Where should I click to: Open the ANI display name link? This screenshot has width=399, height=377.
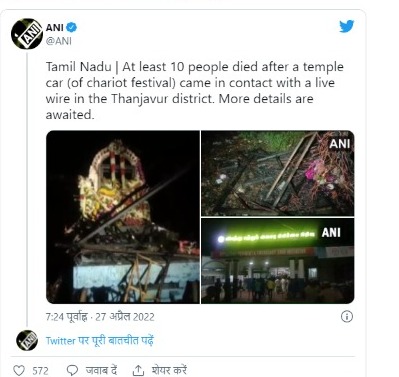point(55,27)
